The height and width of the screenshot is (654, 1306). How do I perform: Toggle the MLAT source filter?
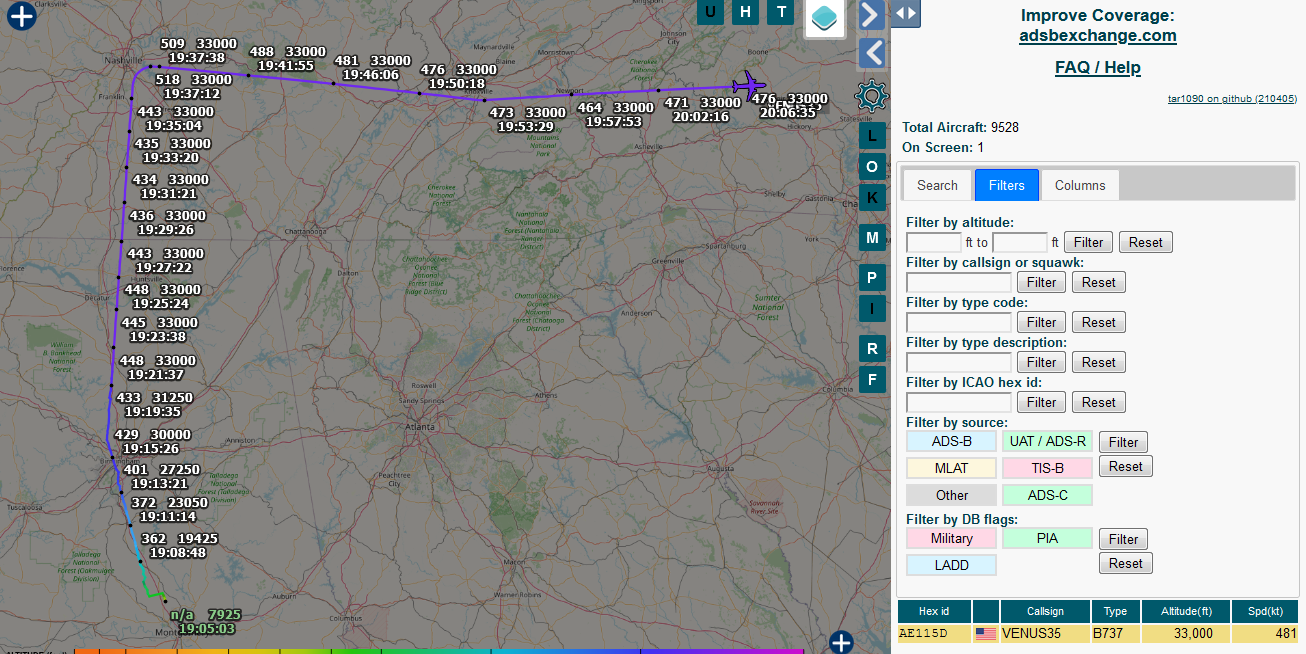[x=952, y=468]
